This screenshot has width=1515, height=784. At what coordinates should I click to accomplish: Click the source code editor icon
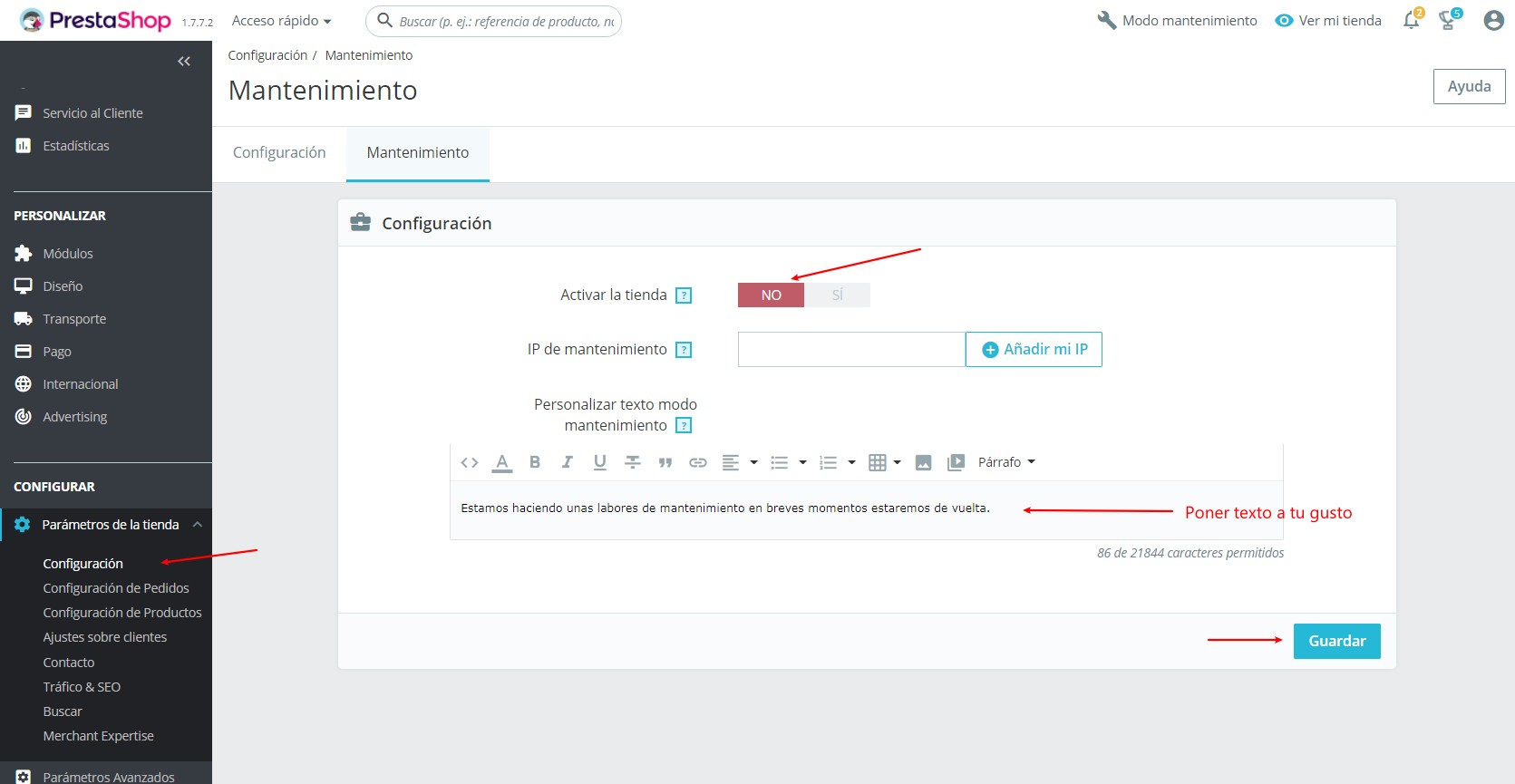[x=469, y=462]
